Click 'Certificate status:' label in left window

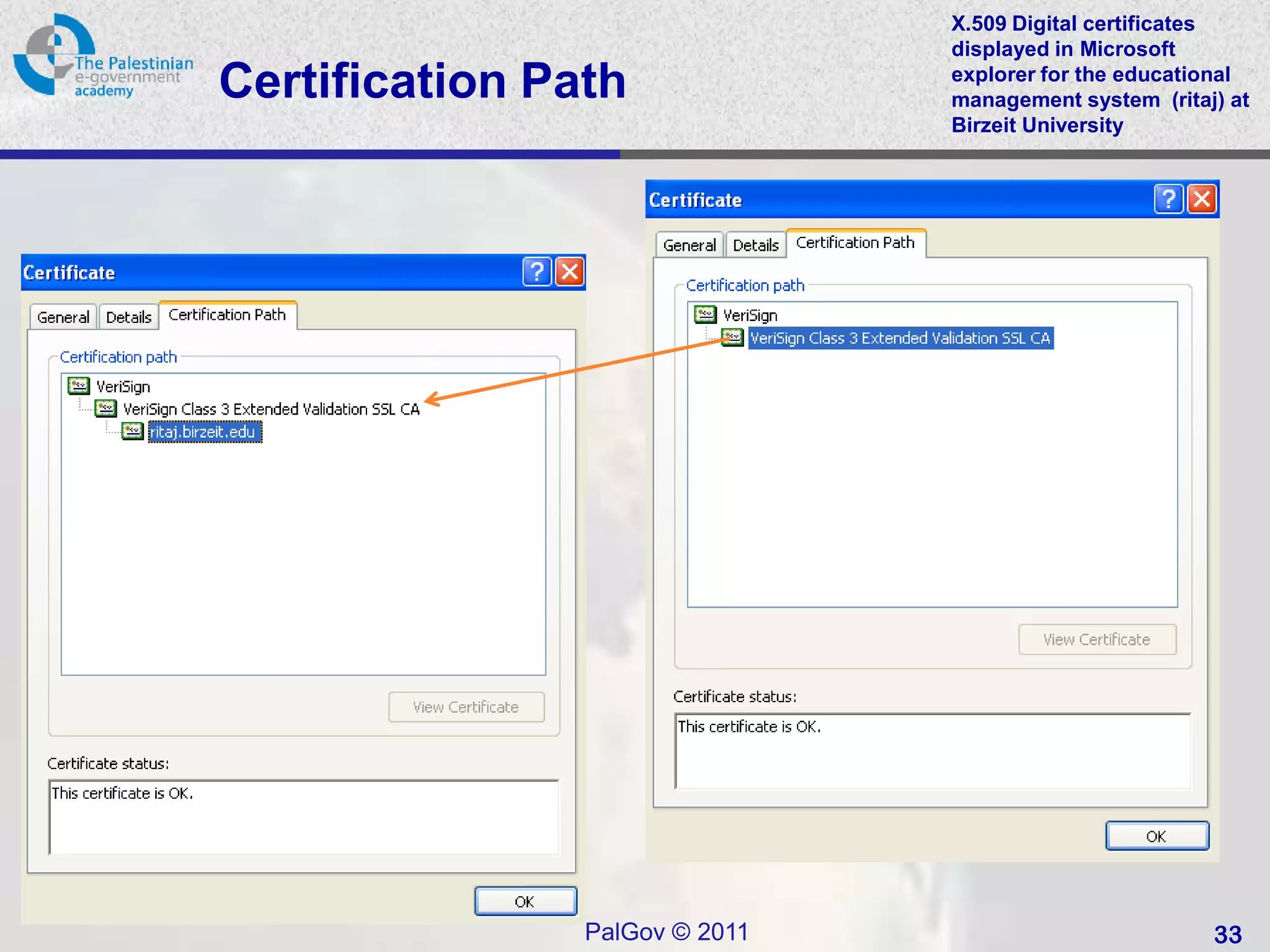[109, 764]
